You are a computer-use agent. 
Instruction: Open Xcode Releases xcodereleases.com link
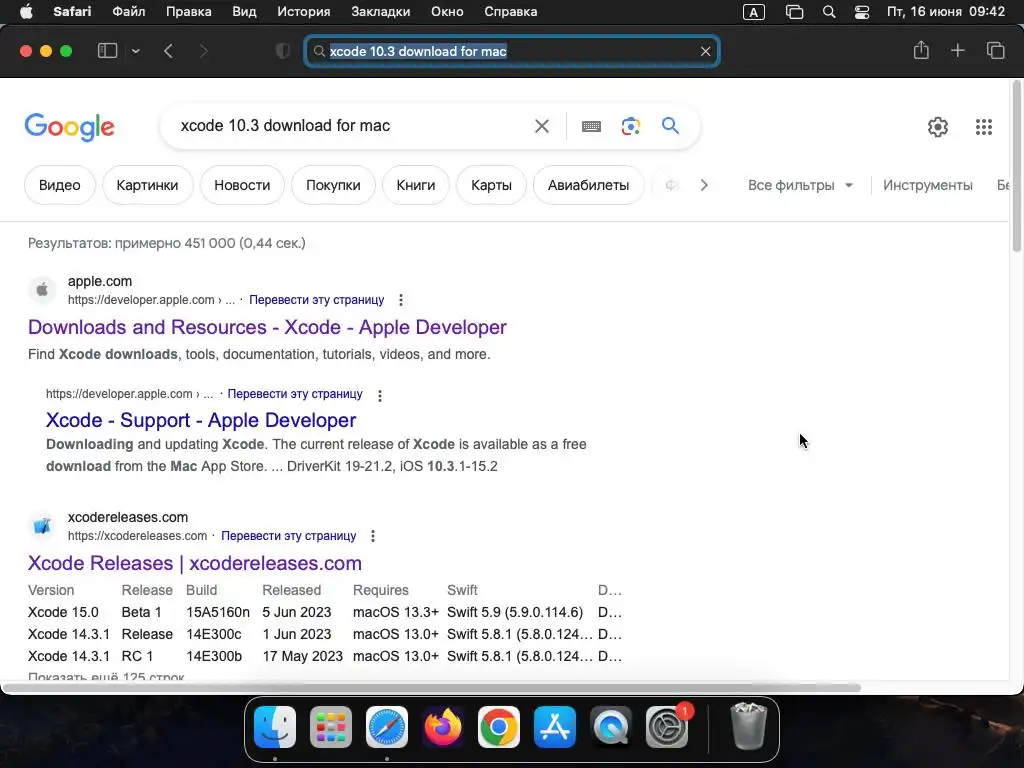[x=195, y=563]
